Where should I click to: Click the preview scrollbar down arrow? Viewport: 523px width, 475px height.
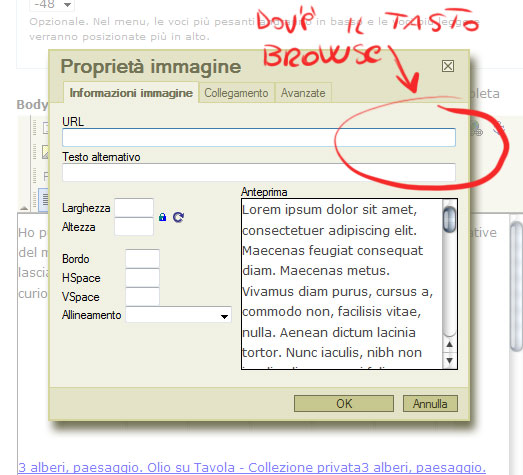pyautogui.click(x=449, y=361)
